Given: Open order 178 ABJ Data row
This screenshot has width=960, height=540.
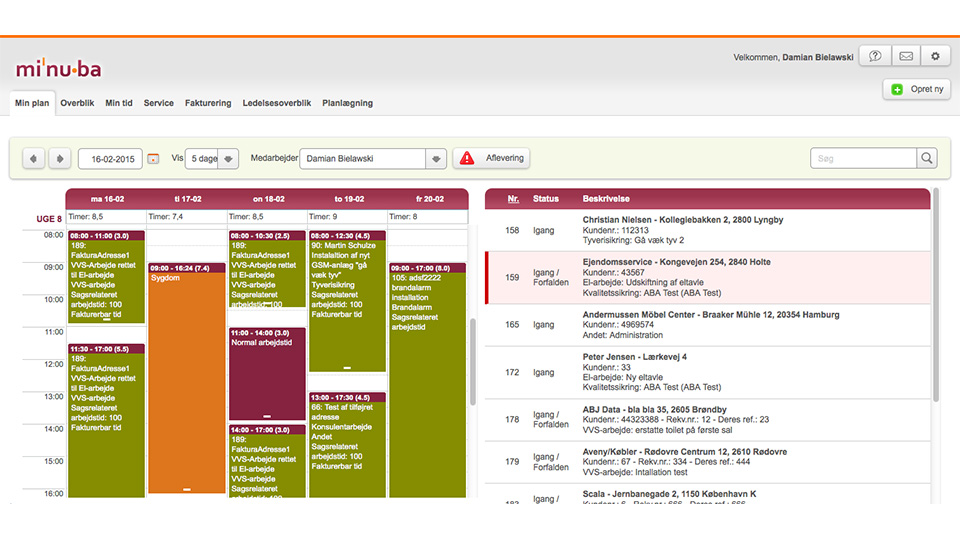Looking at the screenshot, I should 708,419.
